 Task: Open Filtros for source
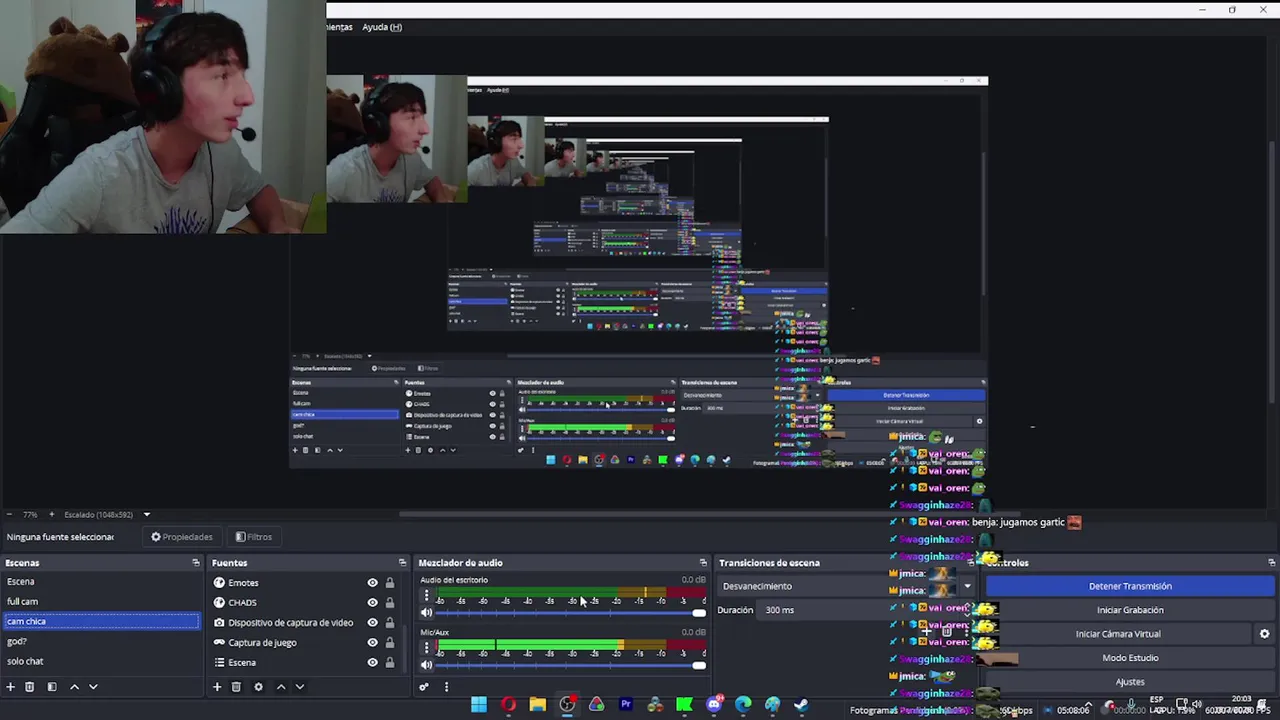click(254, 537)
